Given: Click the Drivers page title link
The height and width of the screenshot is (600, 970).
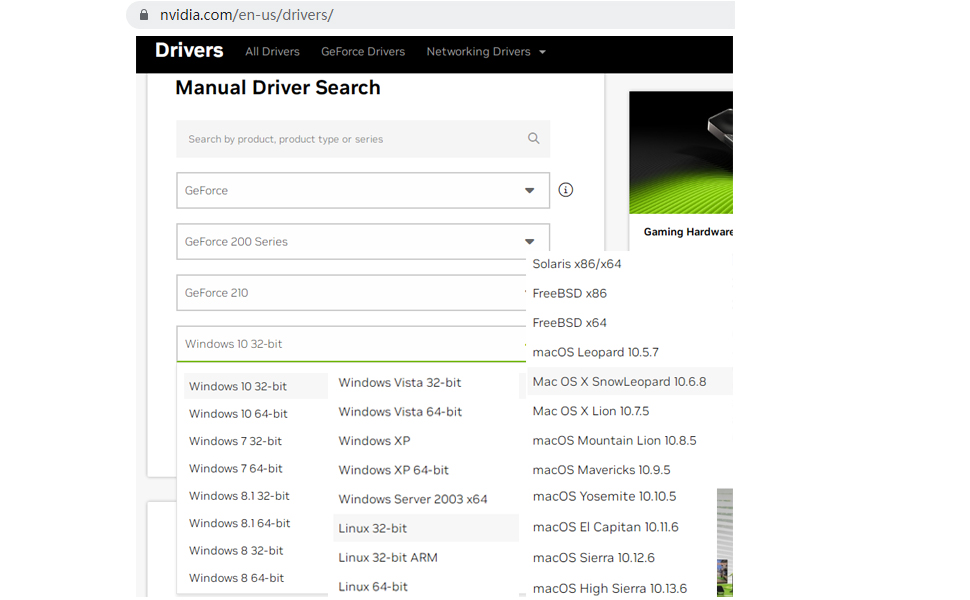Looking at the screenshot, I should pos(189,51).
